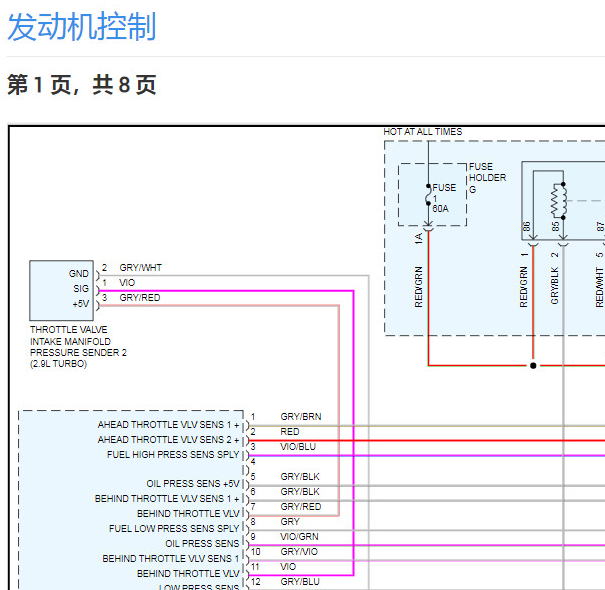Click the VIO/GRN wire label
Screen dimensions: 605x590
pyautogui.click(x=299, y=536)
